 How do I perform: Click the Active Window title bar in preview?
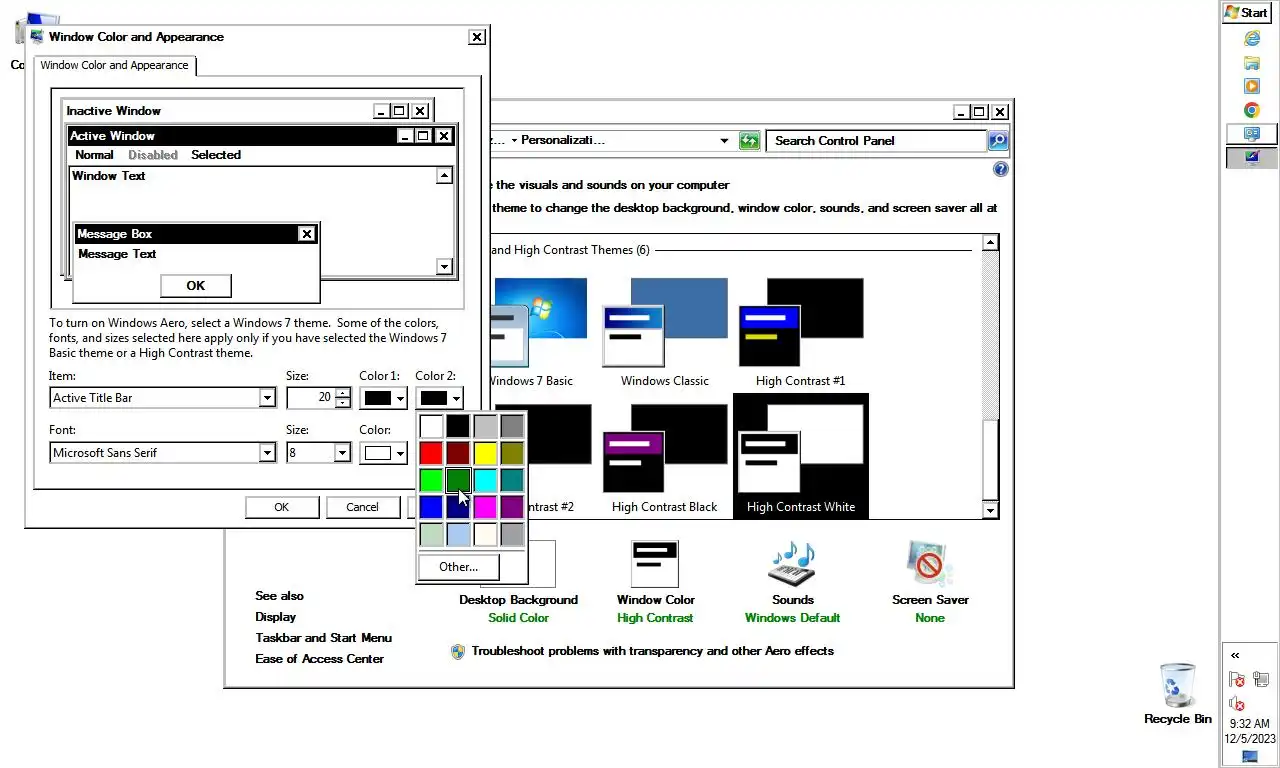coord(260,136)
